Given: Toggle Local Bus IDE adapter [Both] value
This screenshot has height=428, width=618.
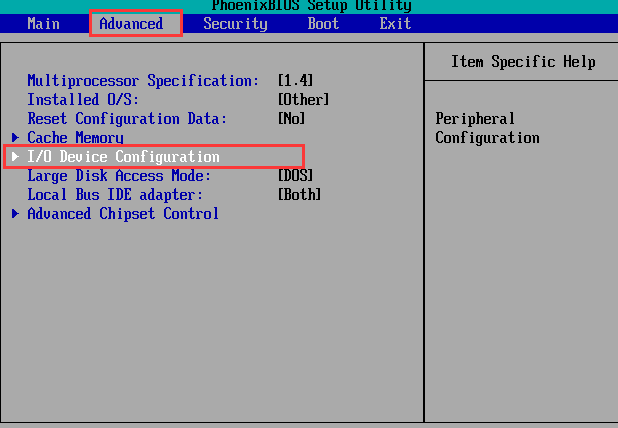Looking at the screenshot, I should (299, 195).
